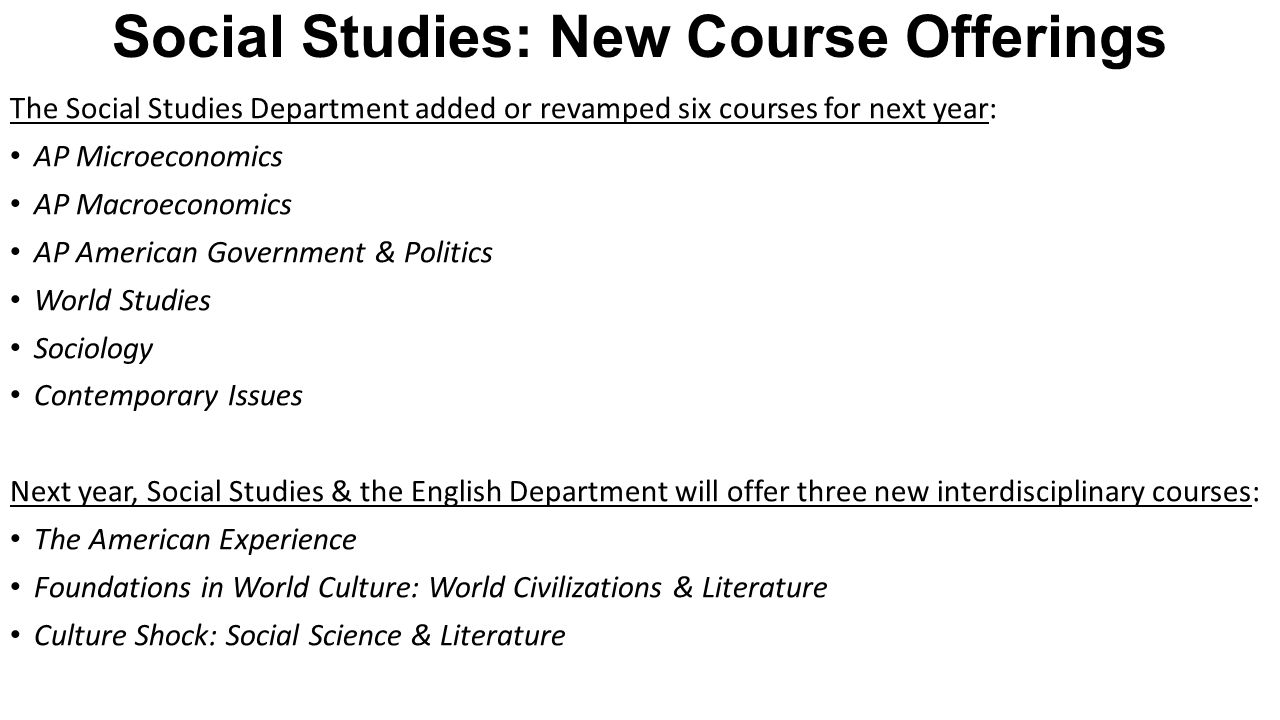1280x720 pixels.
Task: Click the slide title Social Studies: New Course Offerings
Action: point(639,39)
